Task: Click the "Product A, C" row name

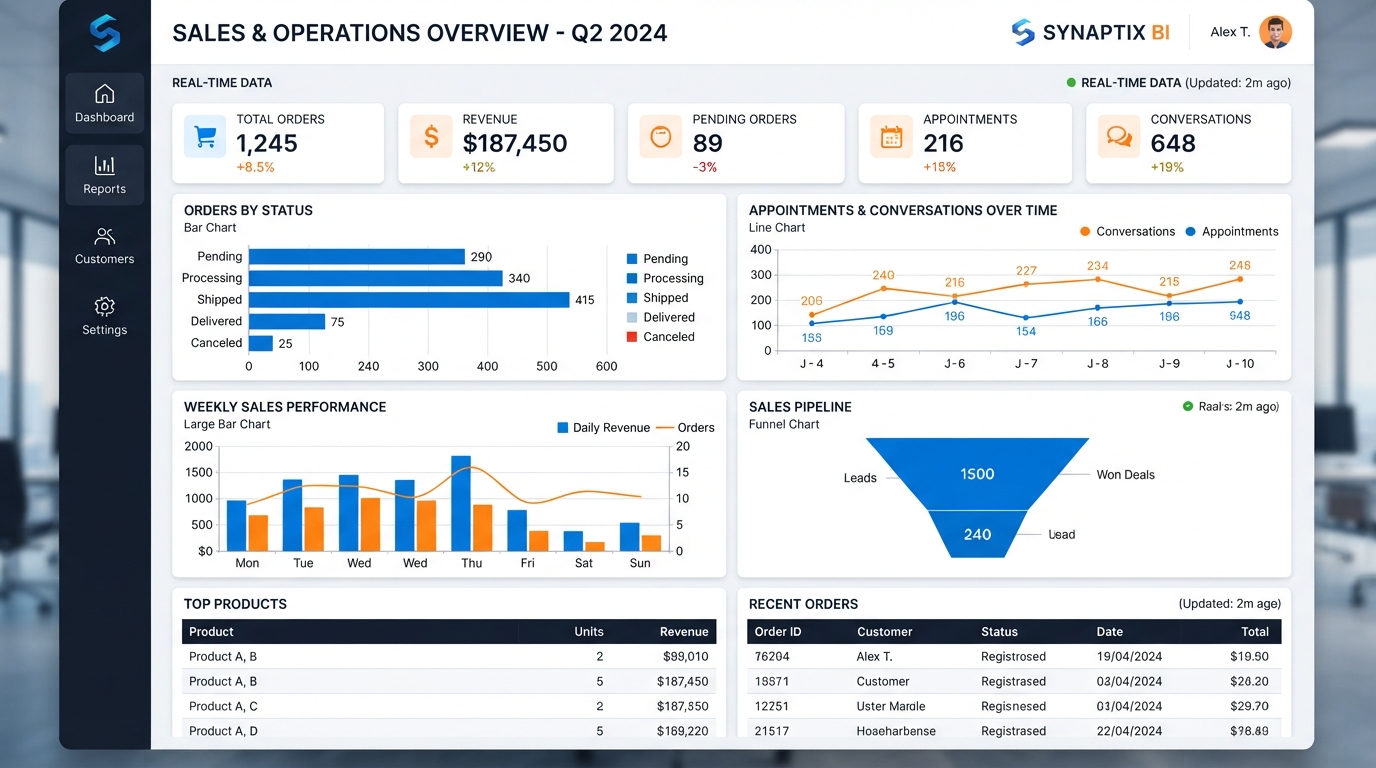Action: [x=223, y=706]
